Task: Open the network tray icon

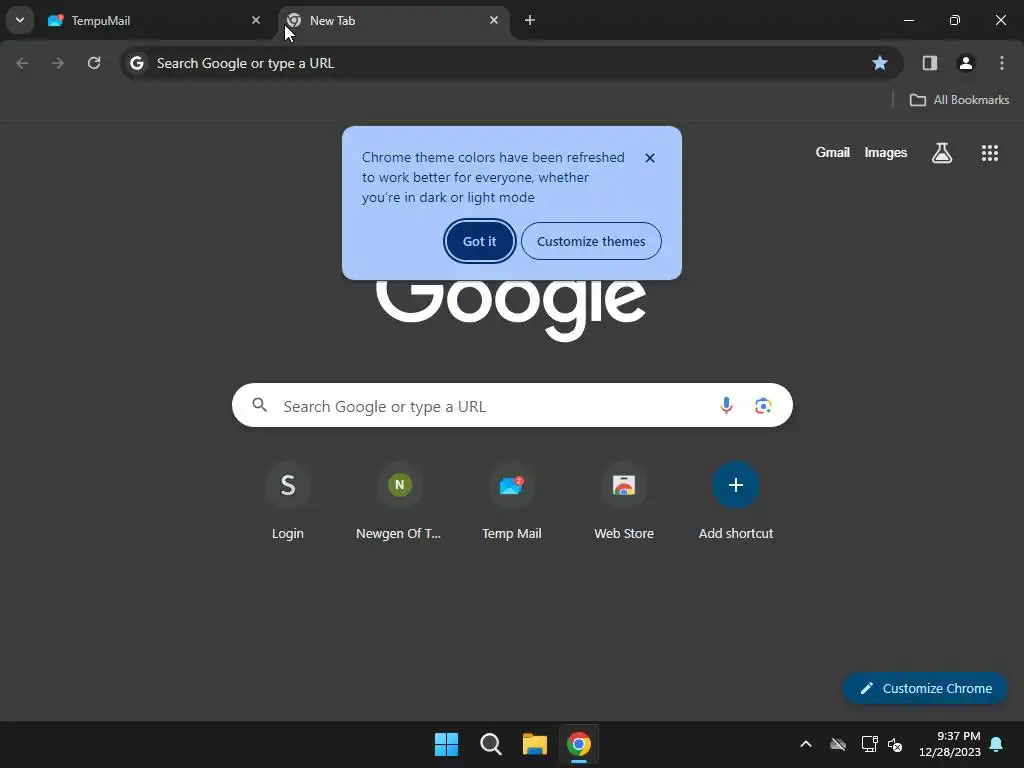Action: tap(869, 744)
